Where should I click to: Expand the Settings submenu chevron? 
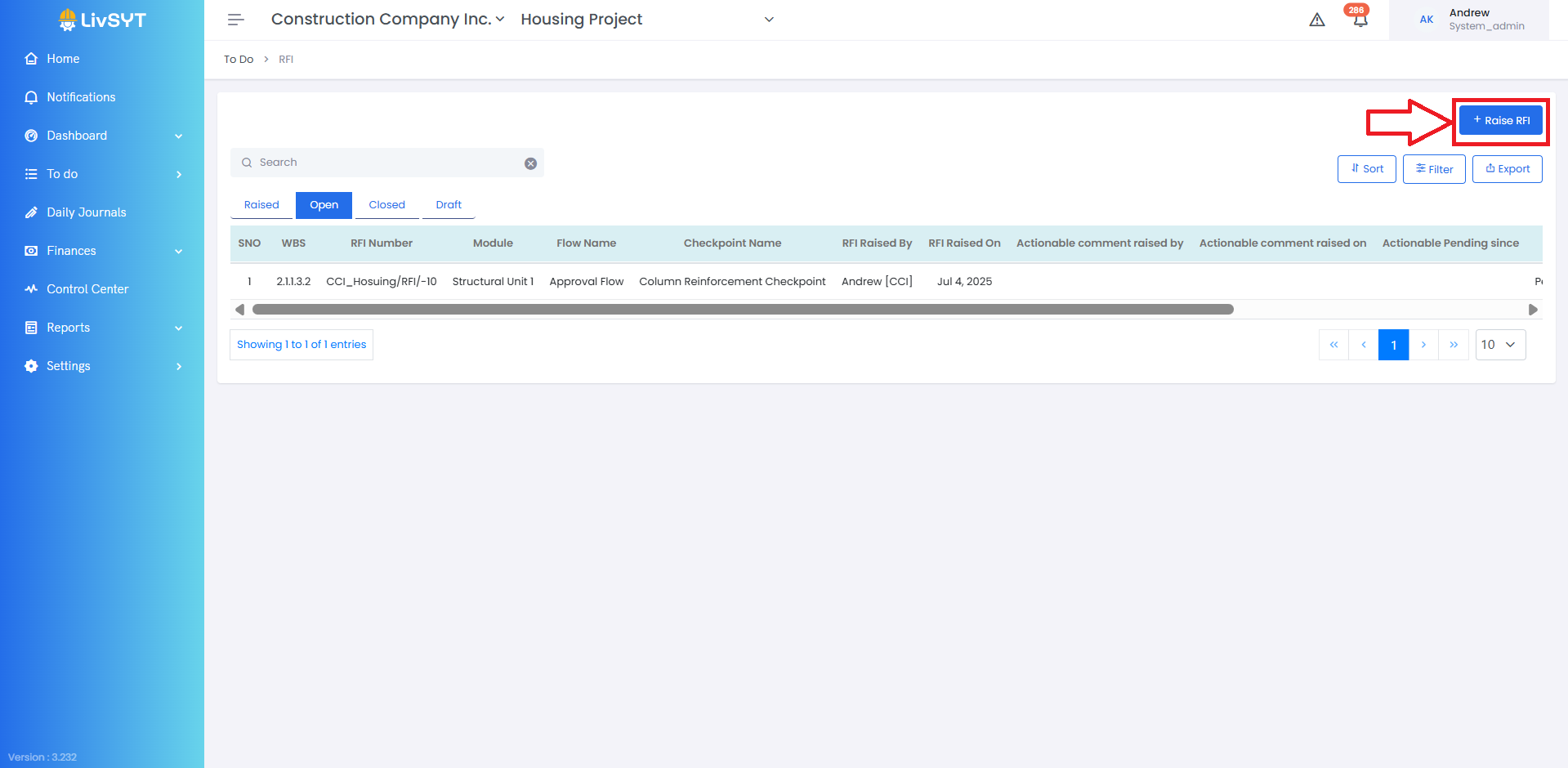(x=179, y=367)
